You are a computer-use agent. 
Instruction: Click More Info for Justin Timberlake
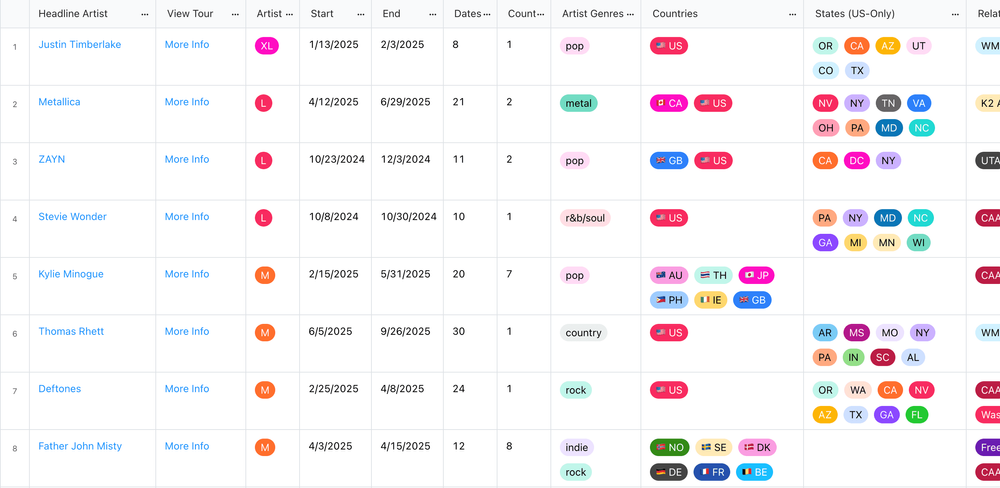(x=187, y=45)
